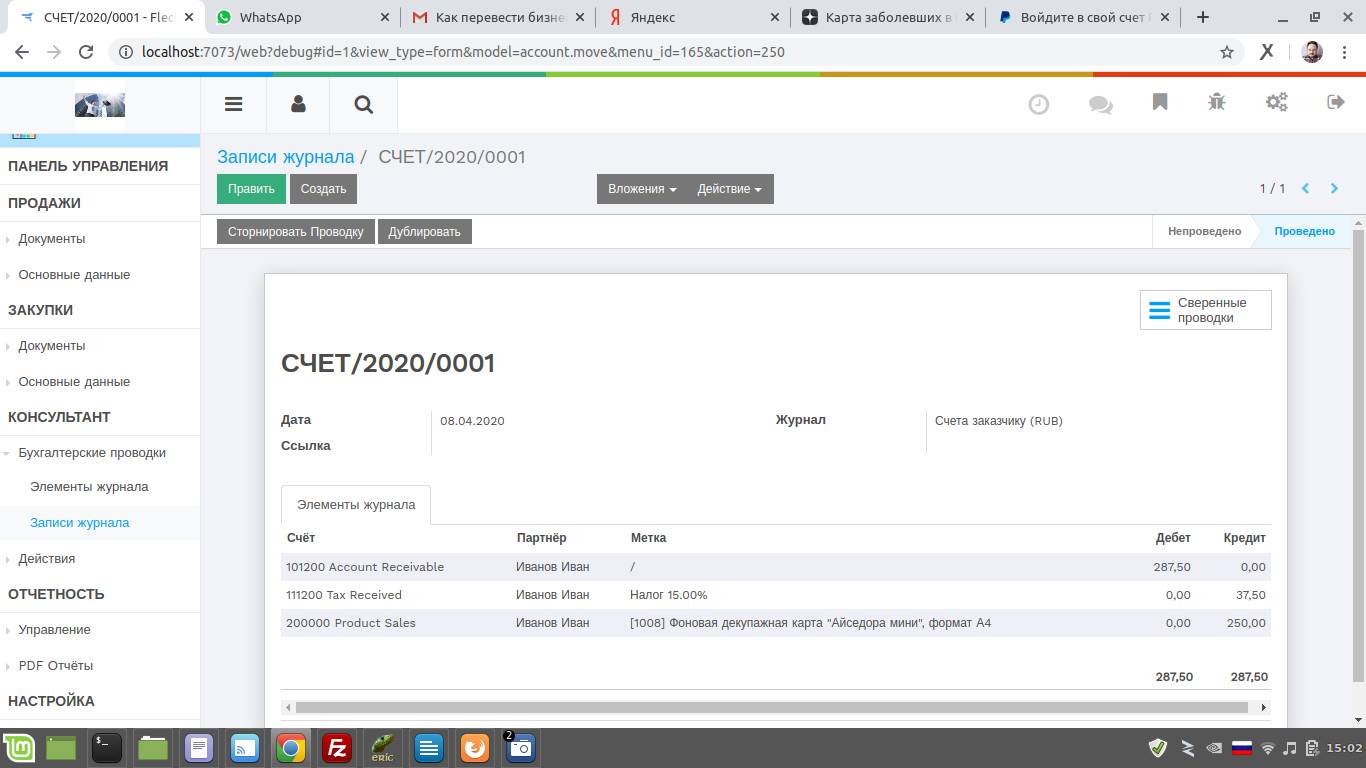Viewport: 1366px width, 768px height.
Task: Open the settings gears icon
Action: (1277, 103)
